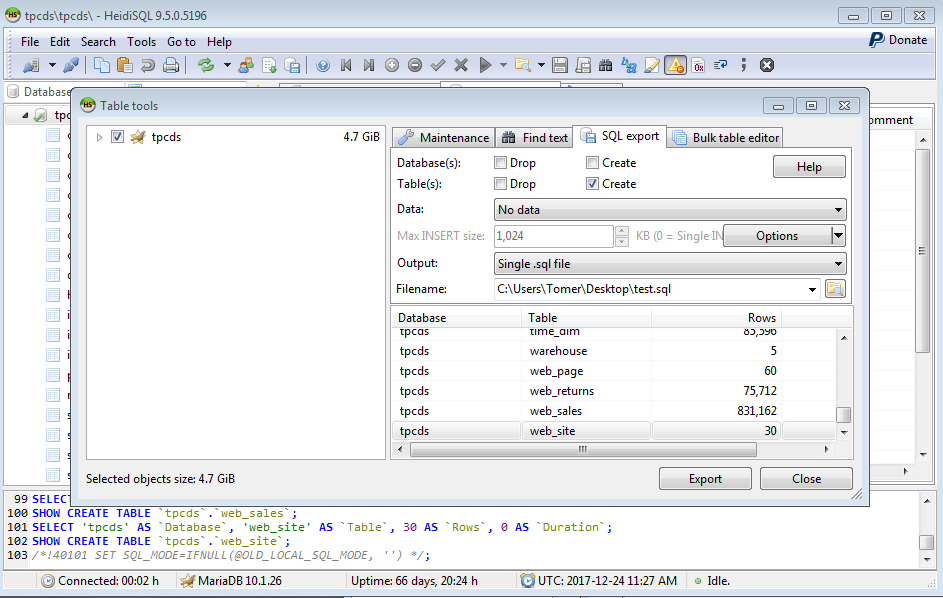This screenshot has height=598, width=943.
Task: Open the Help menu in menu bar
Action: click(x=219, y=42)
